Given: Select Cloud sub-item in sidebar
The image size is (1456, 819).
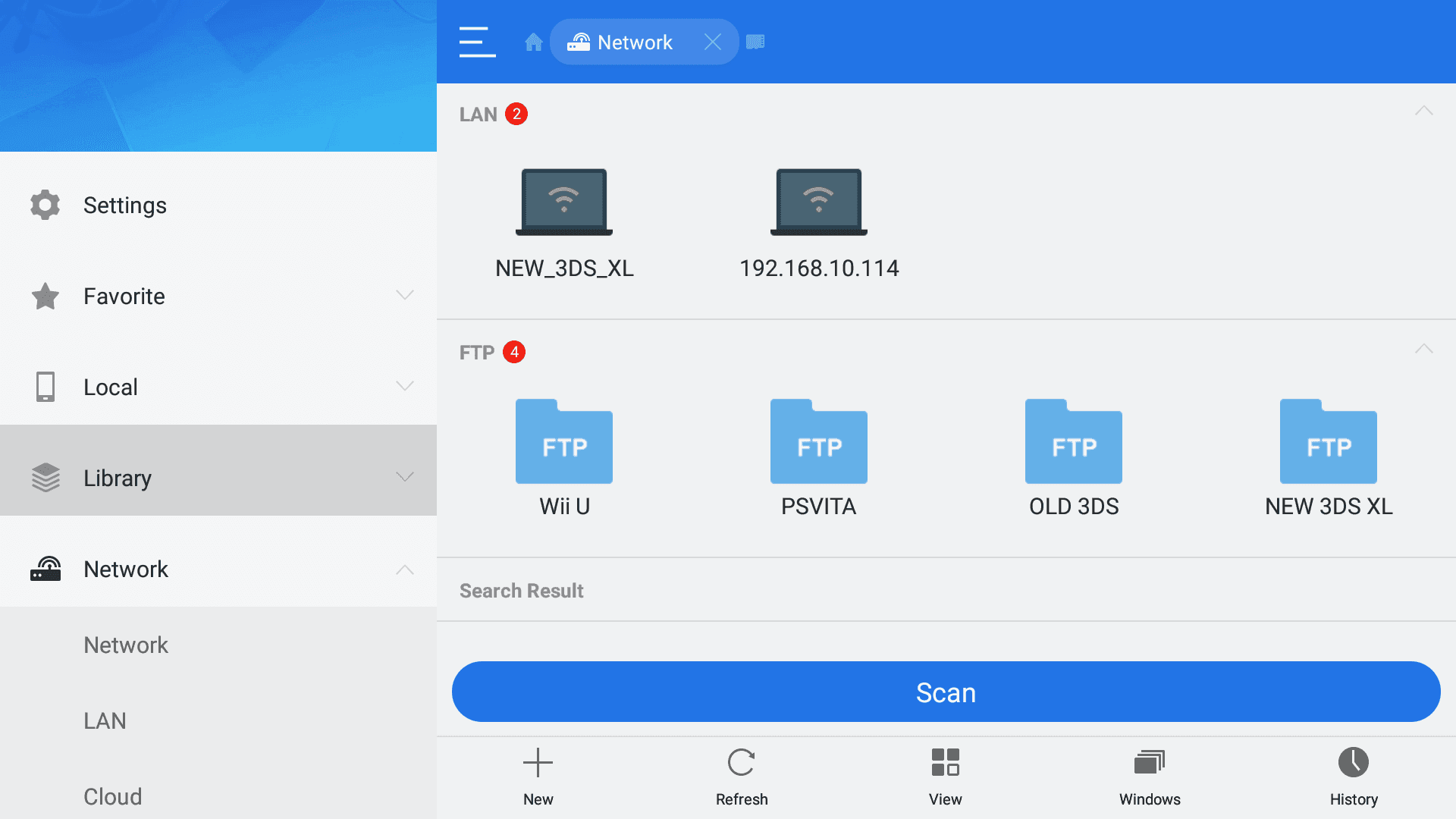Looking at the screenshot, I should point(113,796).
